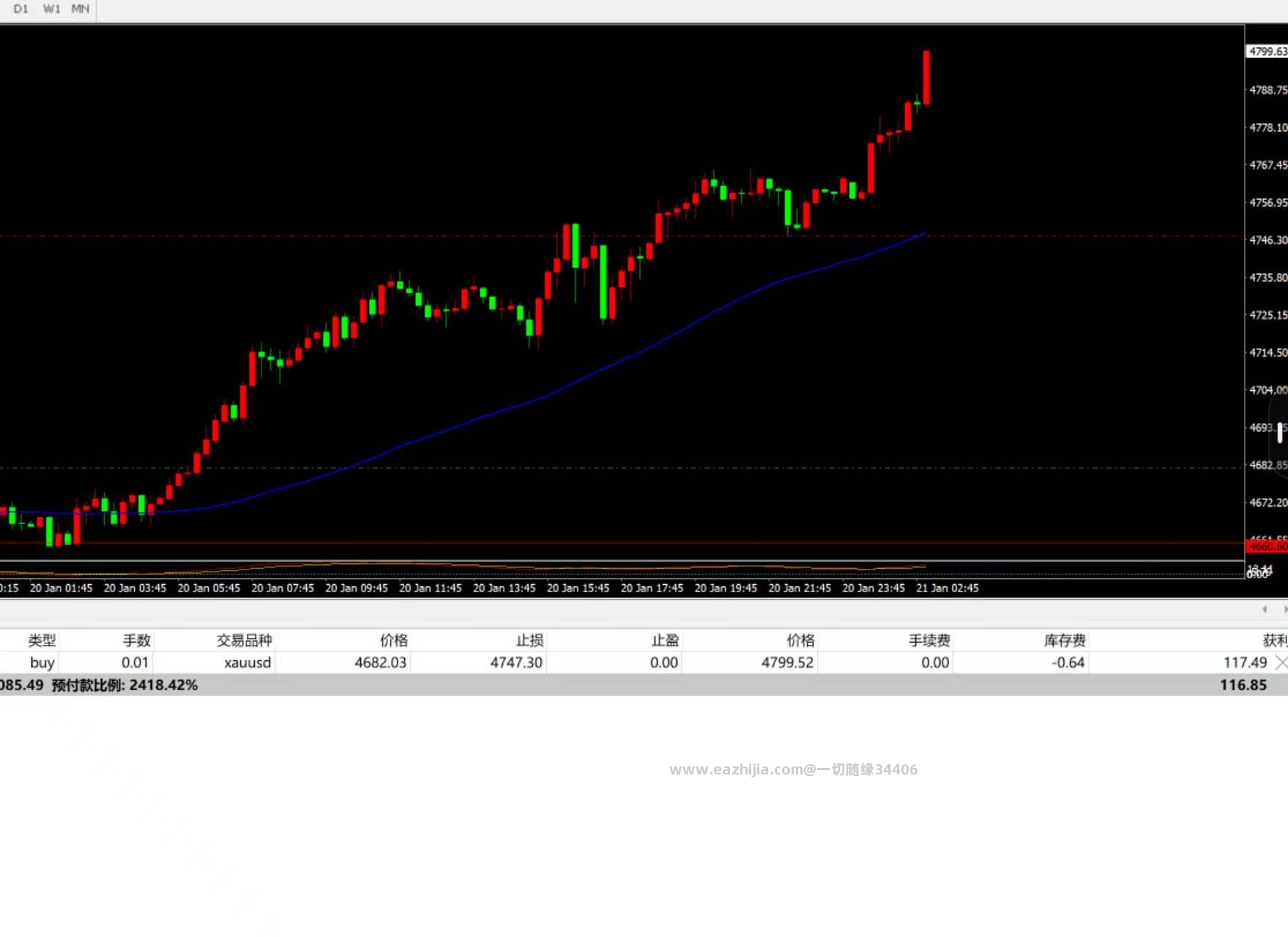The image size is (1288, 937).
Task: Click the left scroll arrow below the chart
Action: point(1265,609)
